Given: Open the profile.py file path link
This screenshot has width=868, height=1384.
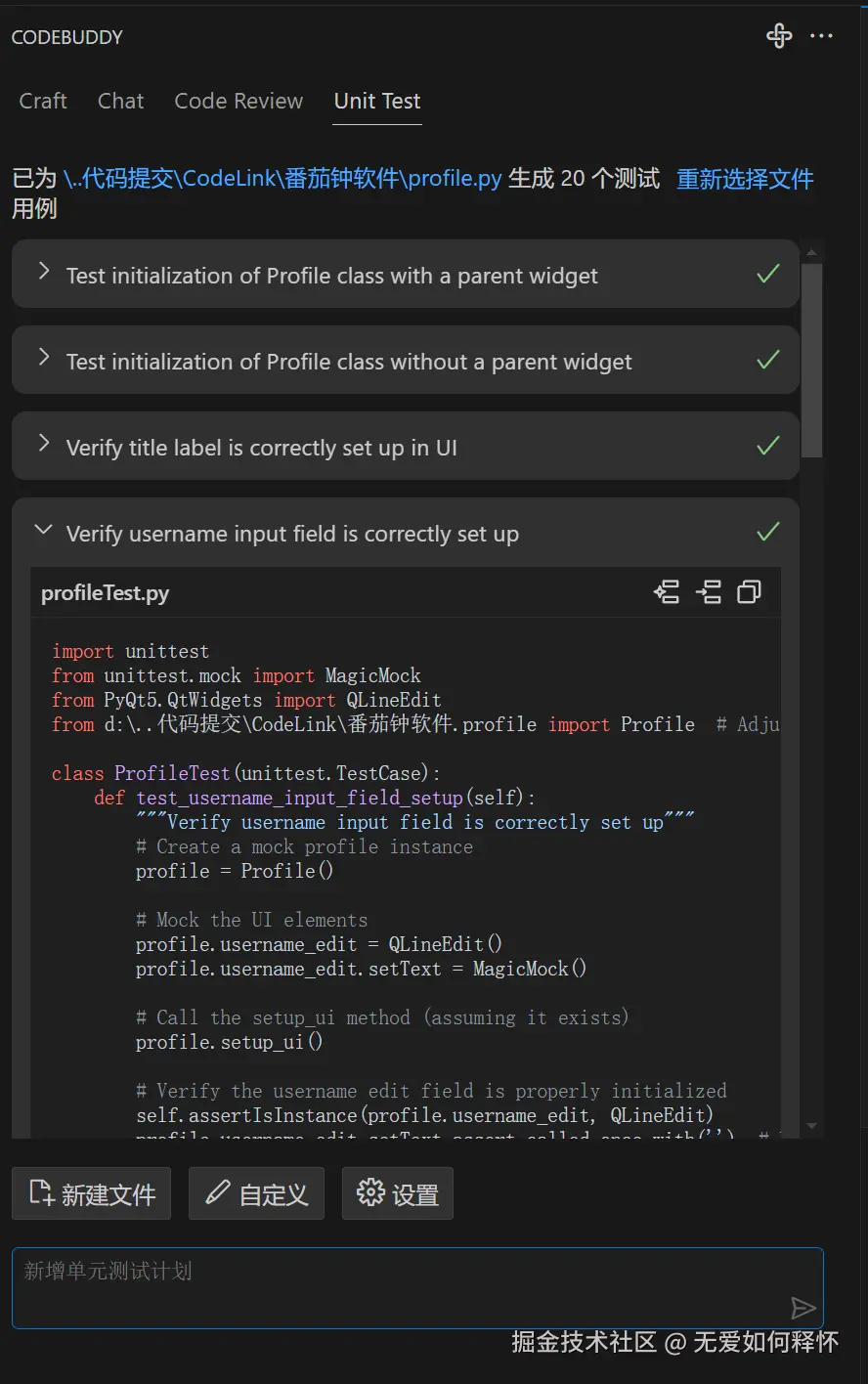Looking at the screenshot, I should [x=282, y=179].
